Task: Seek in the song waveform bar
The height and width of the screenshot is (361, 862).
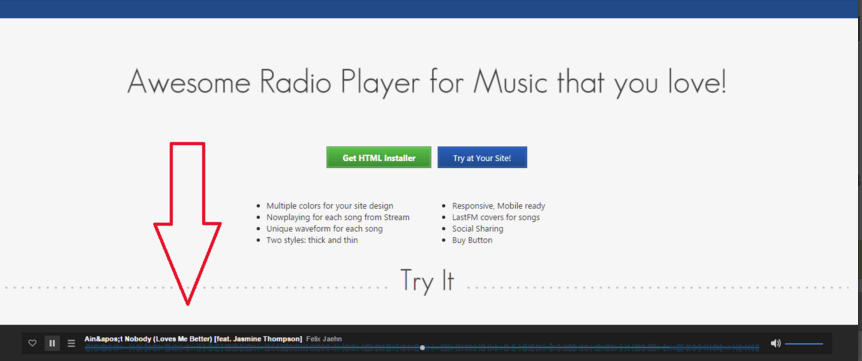Action: [422, 347]
